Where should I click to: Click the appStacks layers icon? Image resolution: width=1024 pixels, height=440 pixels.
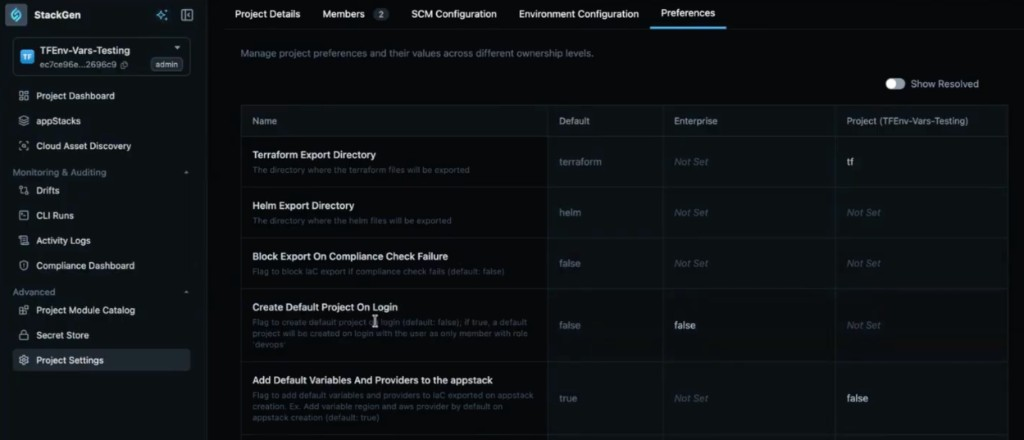[24, 121]
